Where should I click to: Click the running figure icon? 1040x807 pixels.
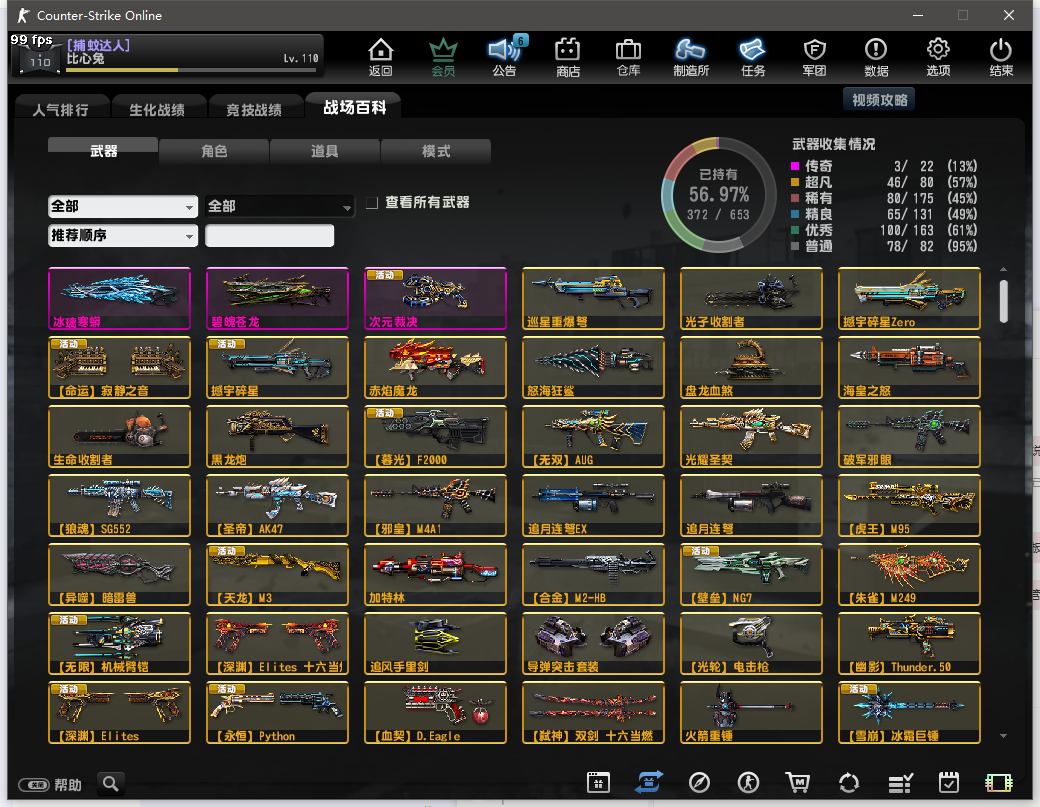tap(748, 782)
